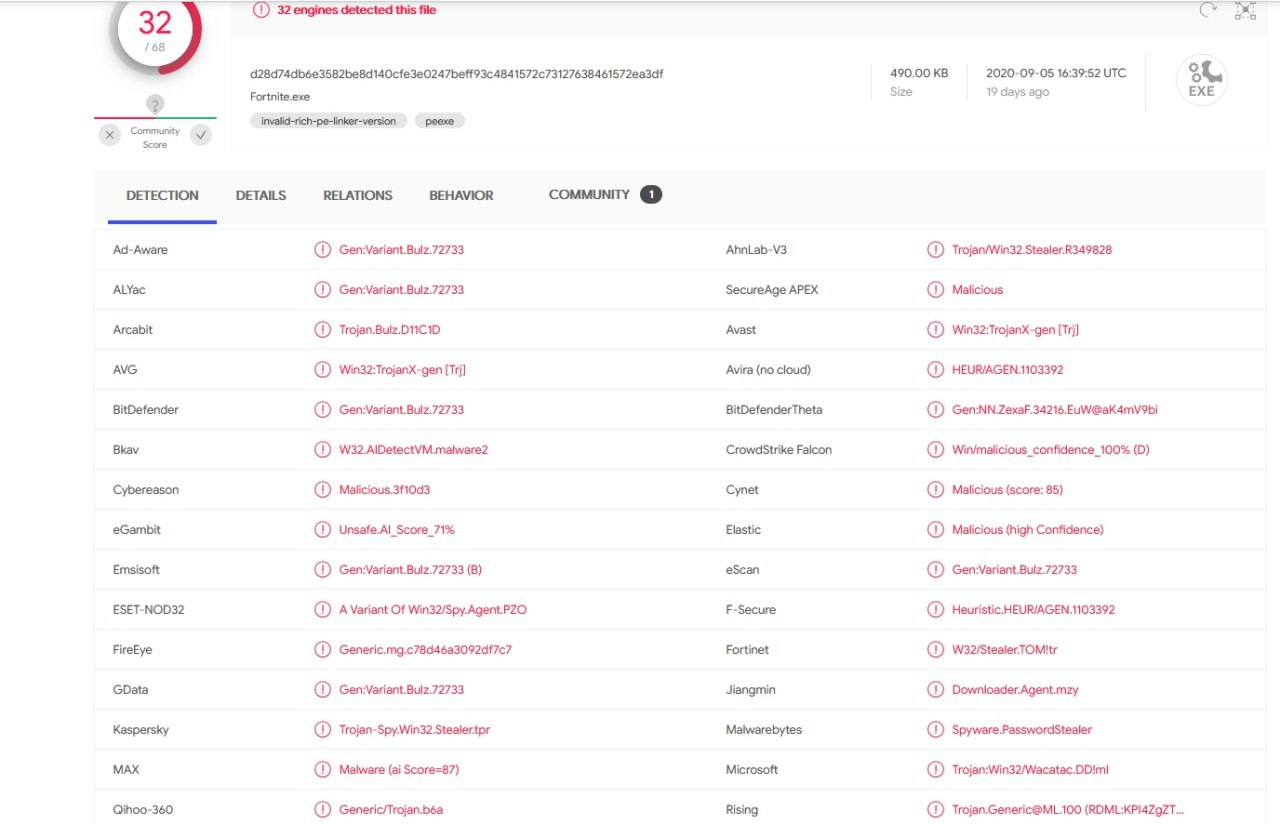Click the COMMUNITY tab count badge

[x=651, y=195]
